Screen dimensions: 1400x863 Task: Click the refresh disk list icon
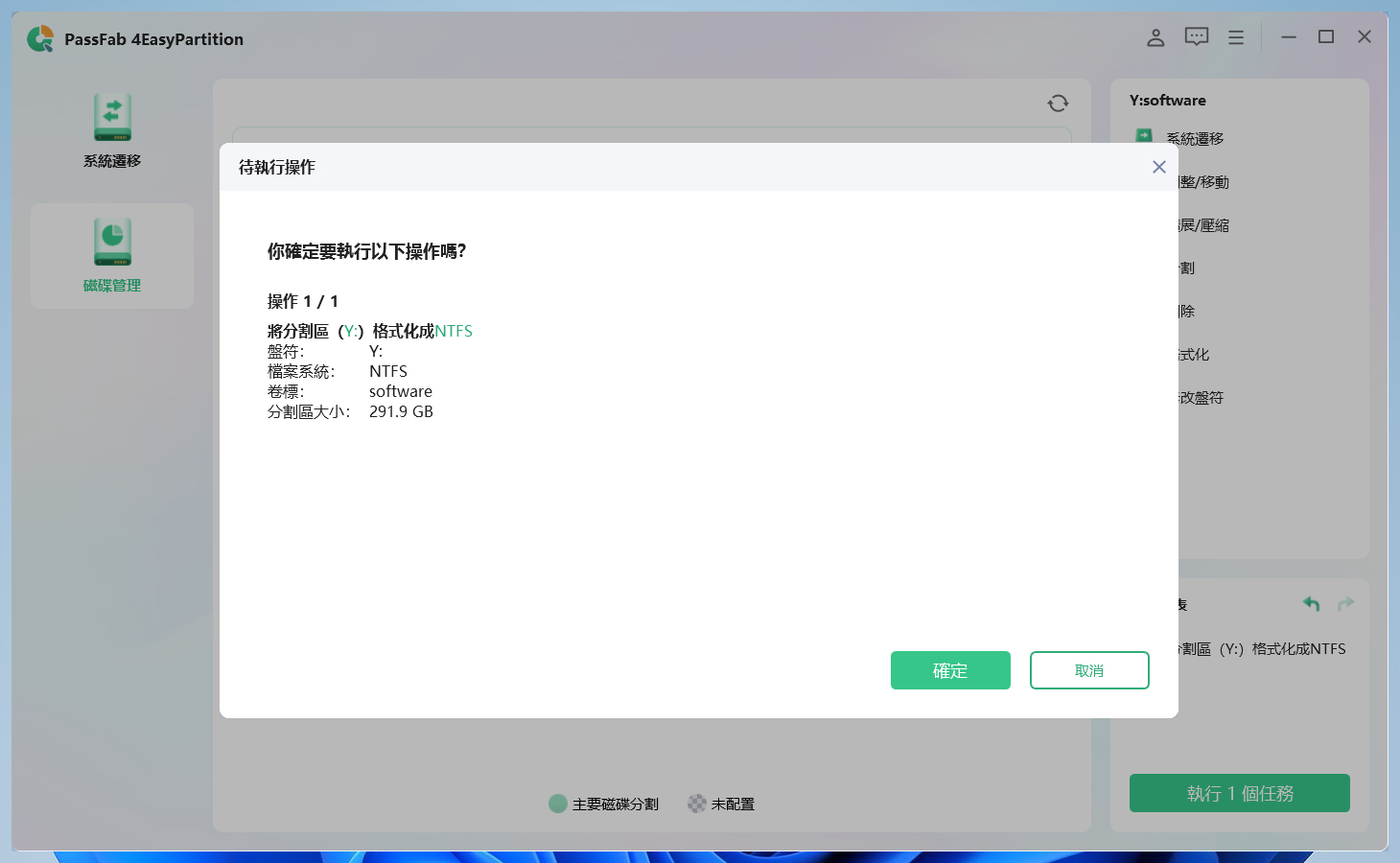(1057, 104)
